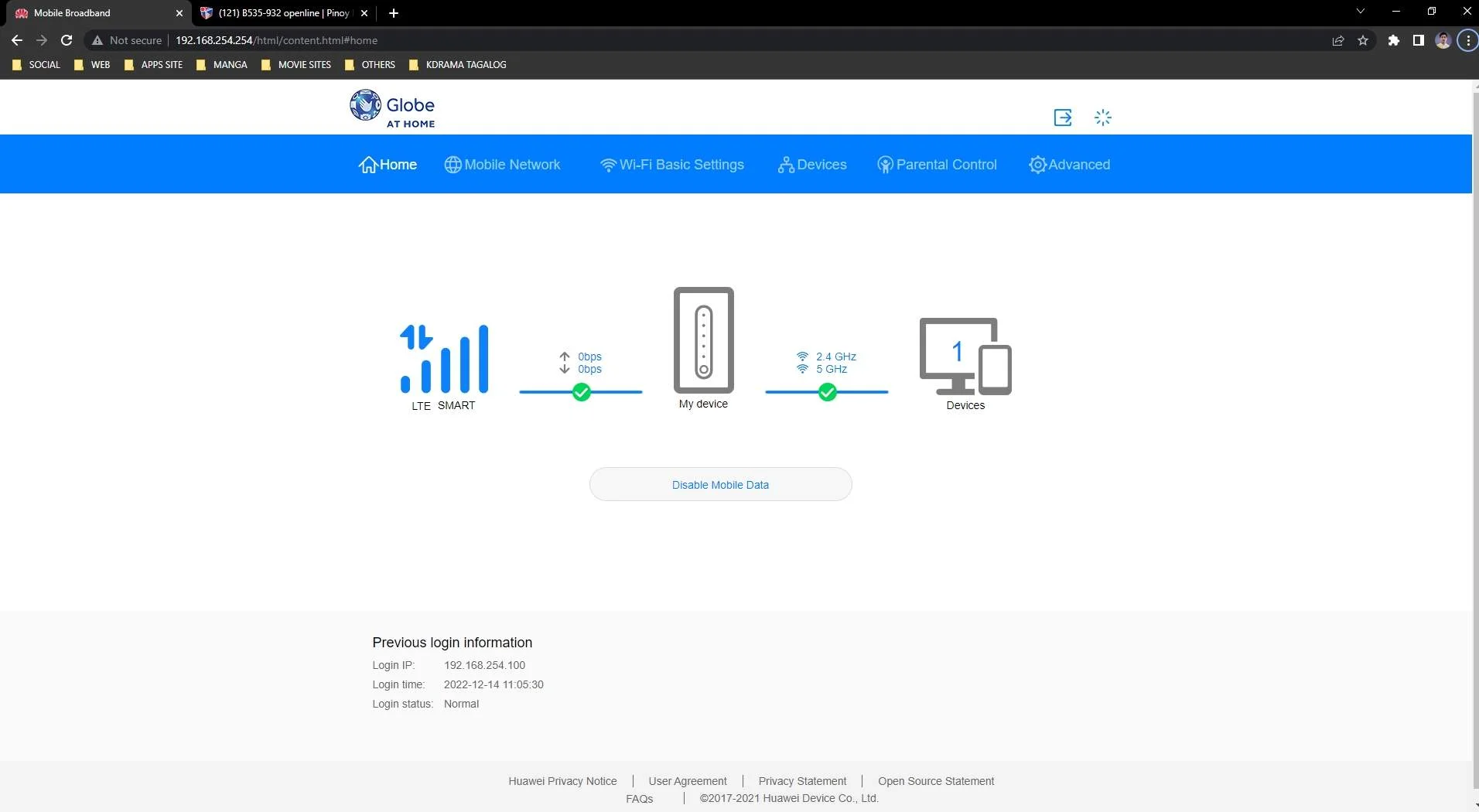
Task: Click the My device router icon
Action: [x=704, y=340]
